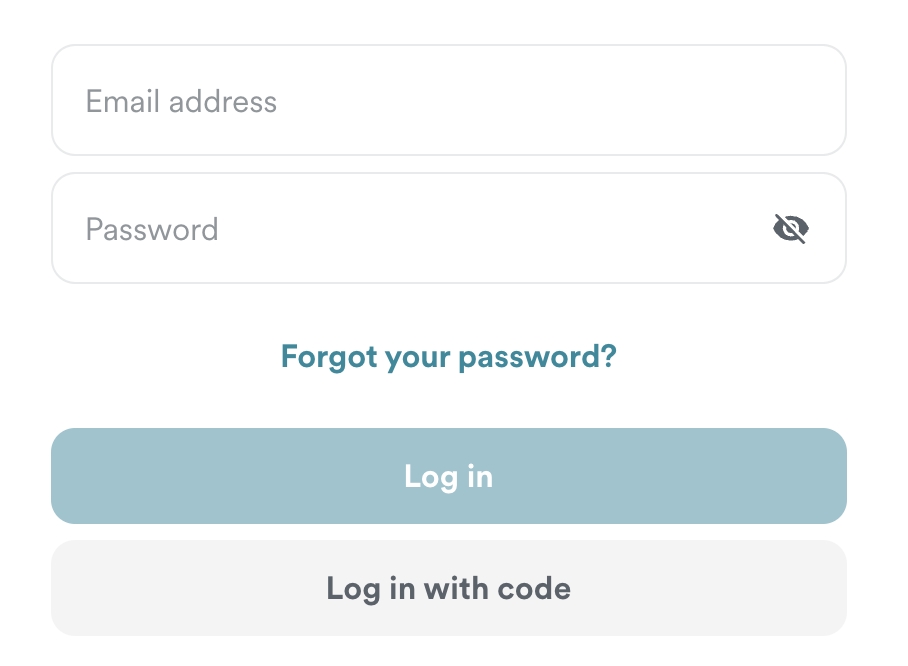Screen dimensions: 908x666
Task: Select the gray Log in with code option
Action: [x=448, y=588]
